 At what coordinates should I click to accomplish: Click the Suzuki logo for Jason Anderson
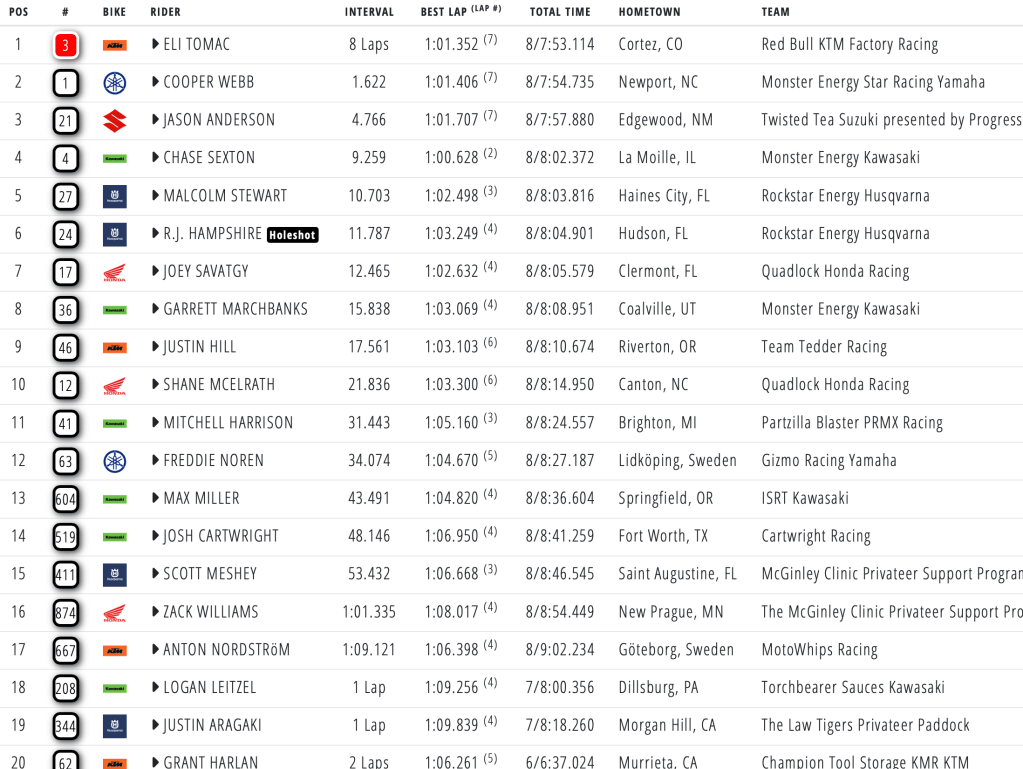(115, 121)
